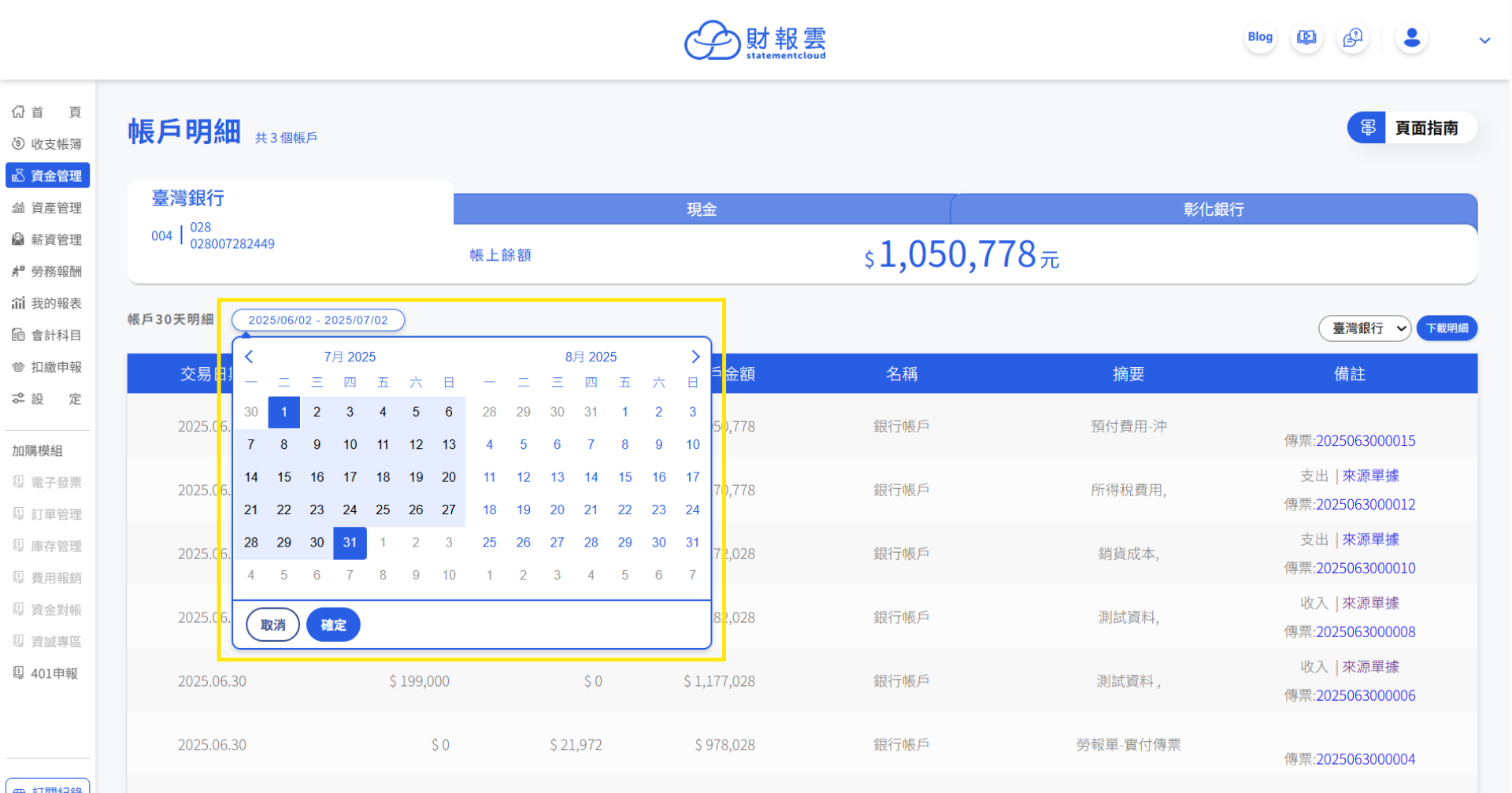
Task: Click the 勞報單-實付傳票 summary cell
Action: [1128, 745]
